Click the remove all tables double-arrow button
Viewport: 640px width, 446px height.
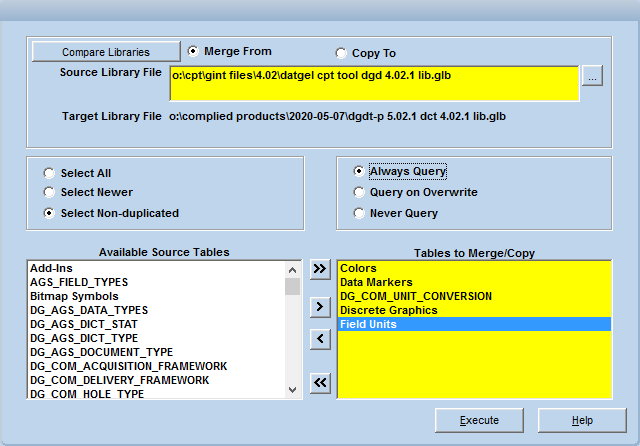click(x=319, y=381)
